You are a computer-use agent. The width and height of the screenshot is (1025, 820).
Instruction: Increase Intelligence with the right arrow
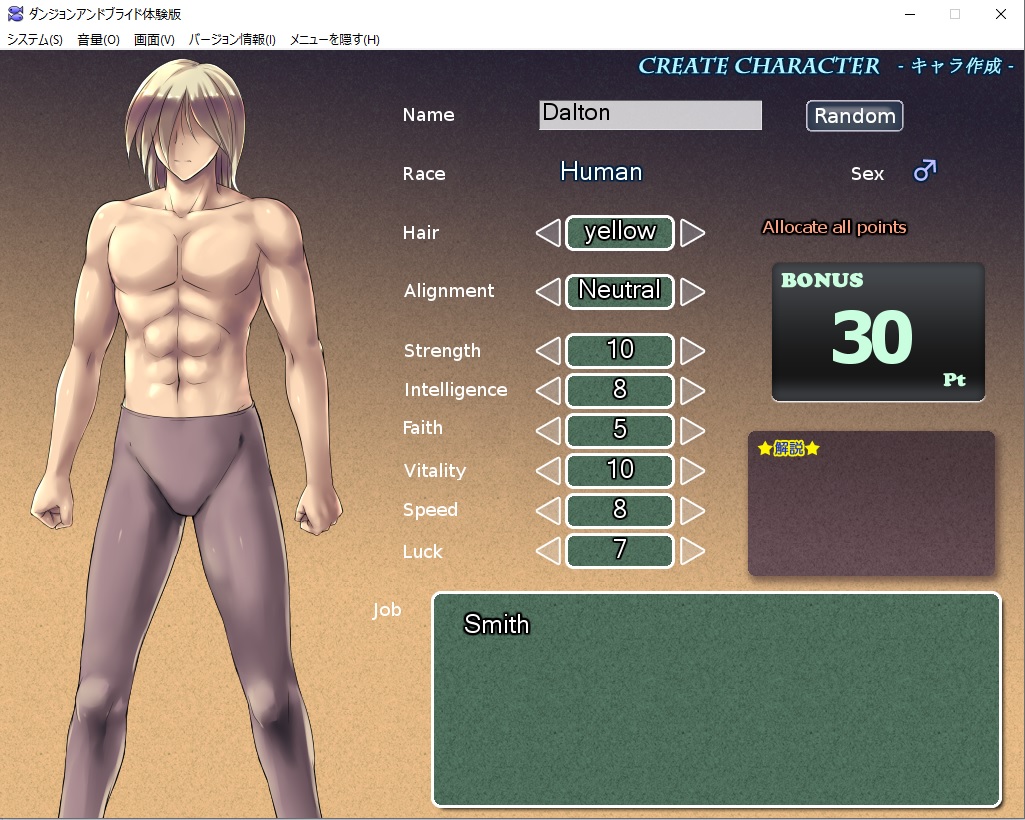coord(692,391)
